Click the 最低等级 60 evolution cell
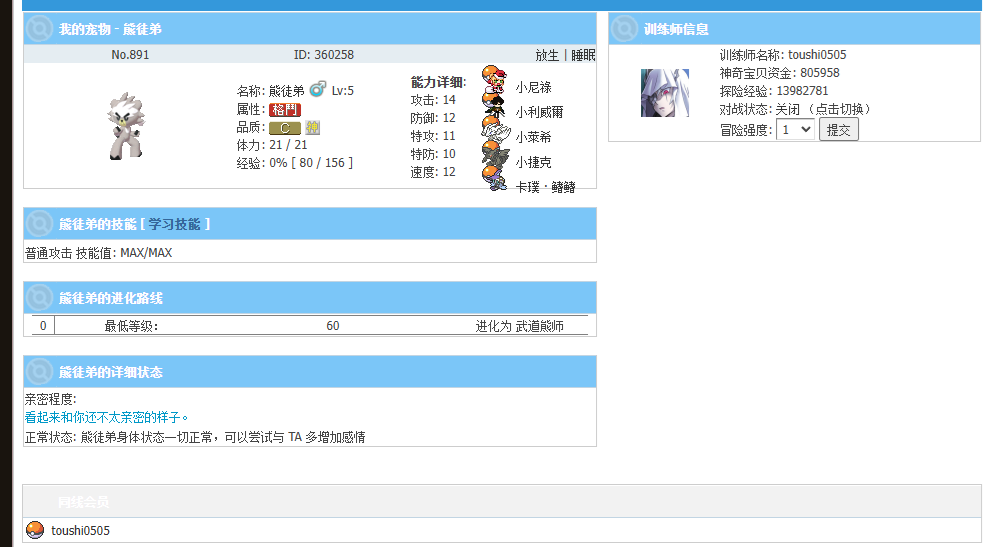This screenshot has height=547, width=988. pyautogui.click(x=333, y=326)
